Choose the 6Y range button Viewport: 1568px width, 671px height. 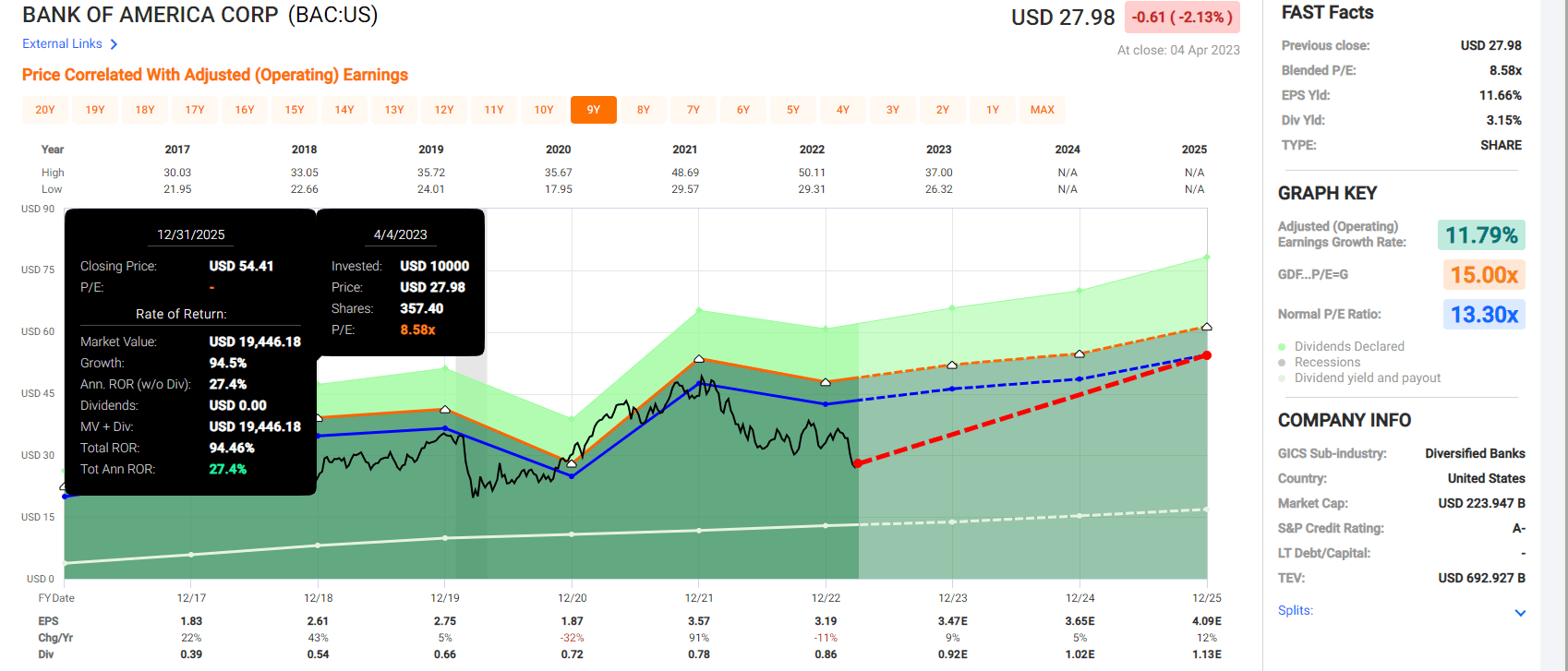pos(743,110)
